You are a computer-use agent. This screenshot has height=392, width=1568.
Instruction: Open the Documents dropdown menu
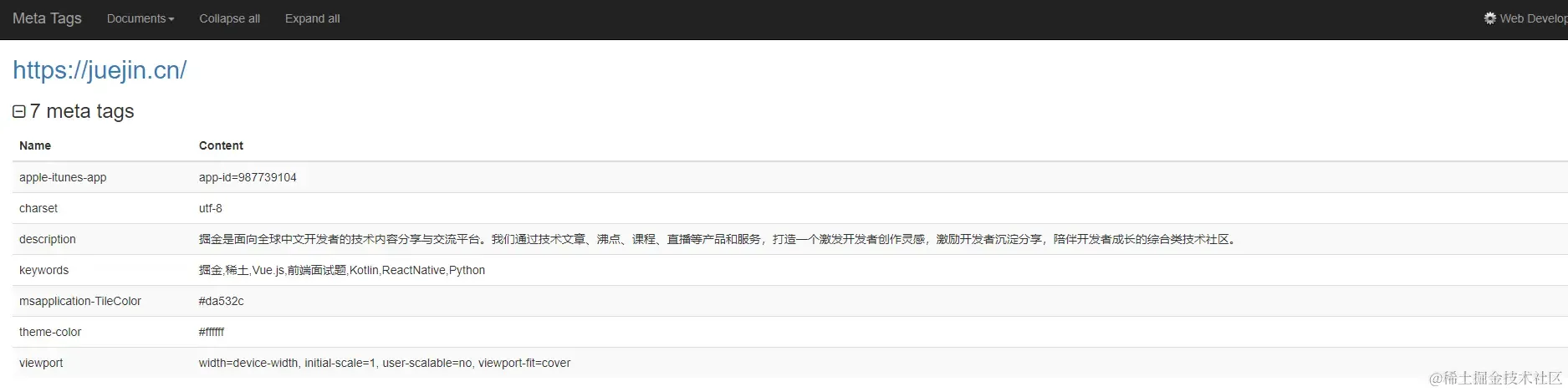click(x=140, y=18)
